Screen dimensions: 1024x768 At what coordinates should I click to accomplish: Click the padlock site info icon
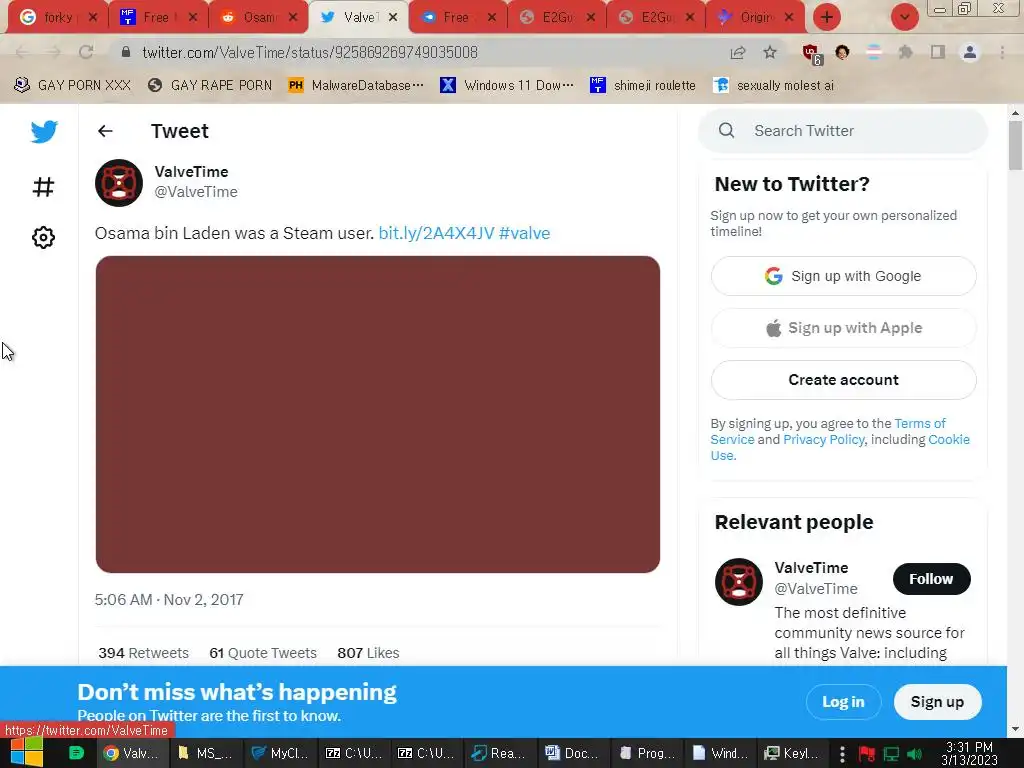pos(126,52)
